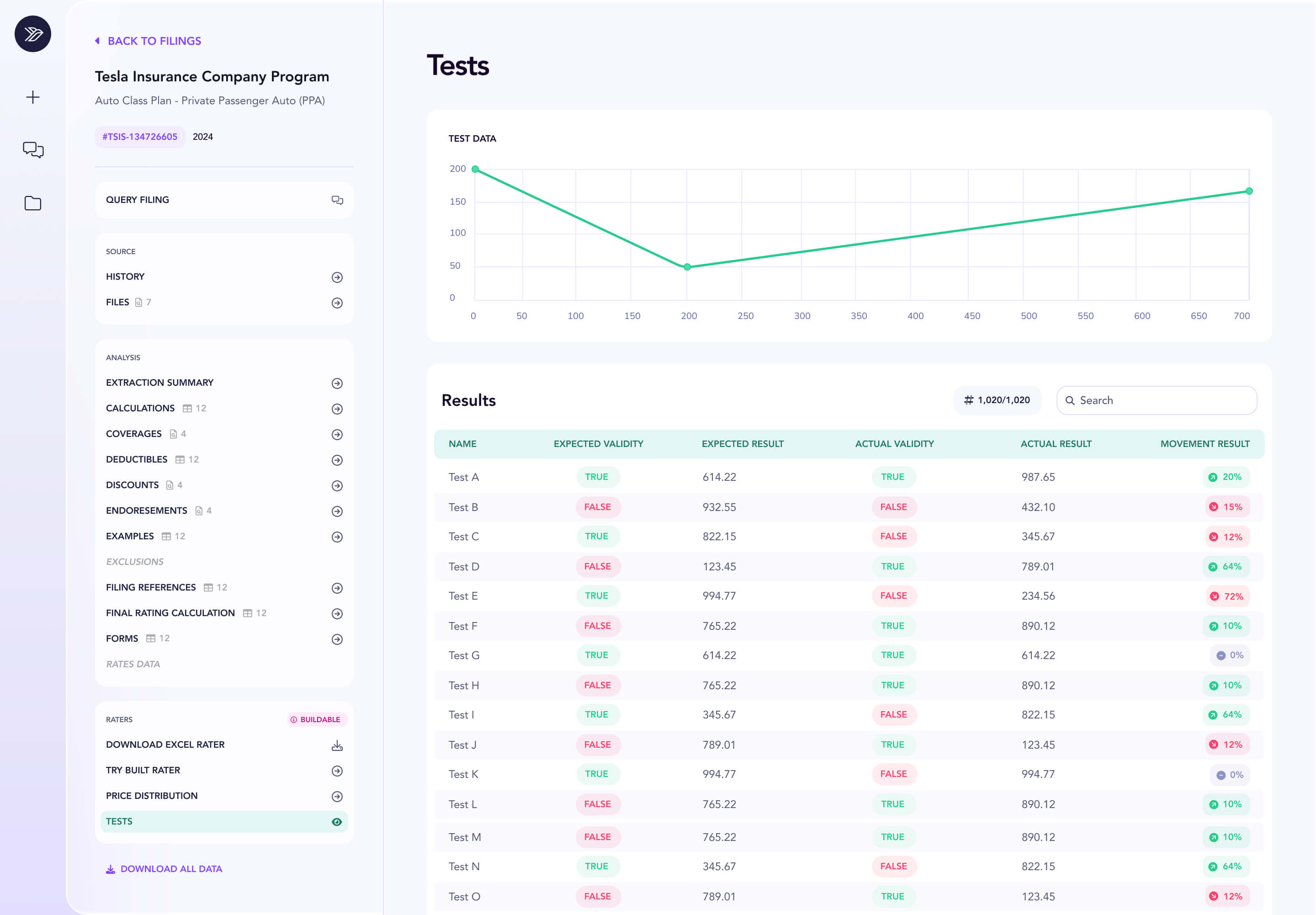Screen dimensions: 1316x915
Task: Expand Final Rating Calculation arrow
Action: coord(337,613)
